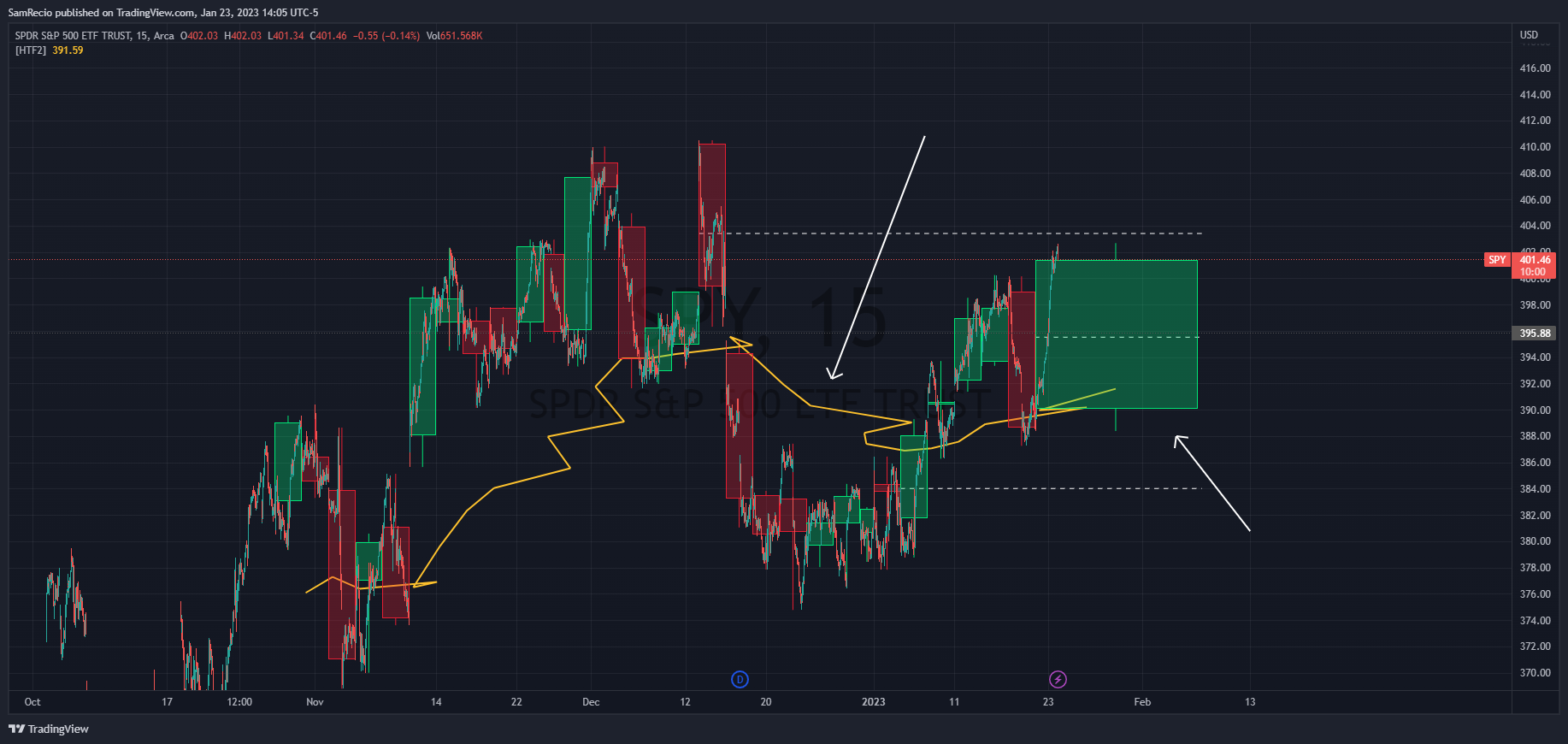
Task: Click the Oct label on time axis
Action: pyautogui.click(x=32, y=702)
